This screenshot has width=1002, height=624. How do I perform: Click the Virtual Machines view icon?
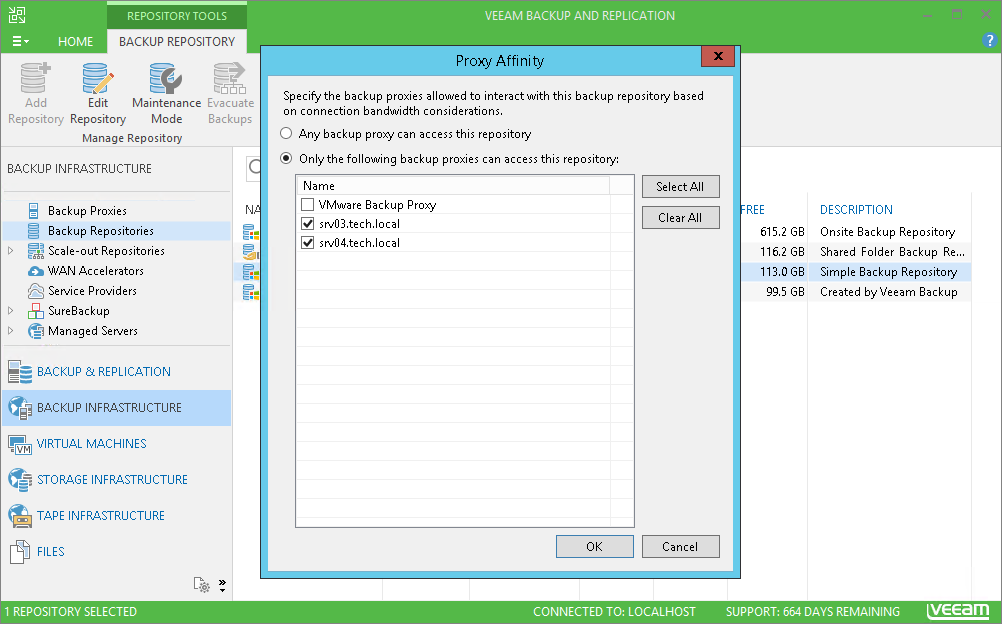pos(20,444)
